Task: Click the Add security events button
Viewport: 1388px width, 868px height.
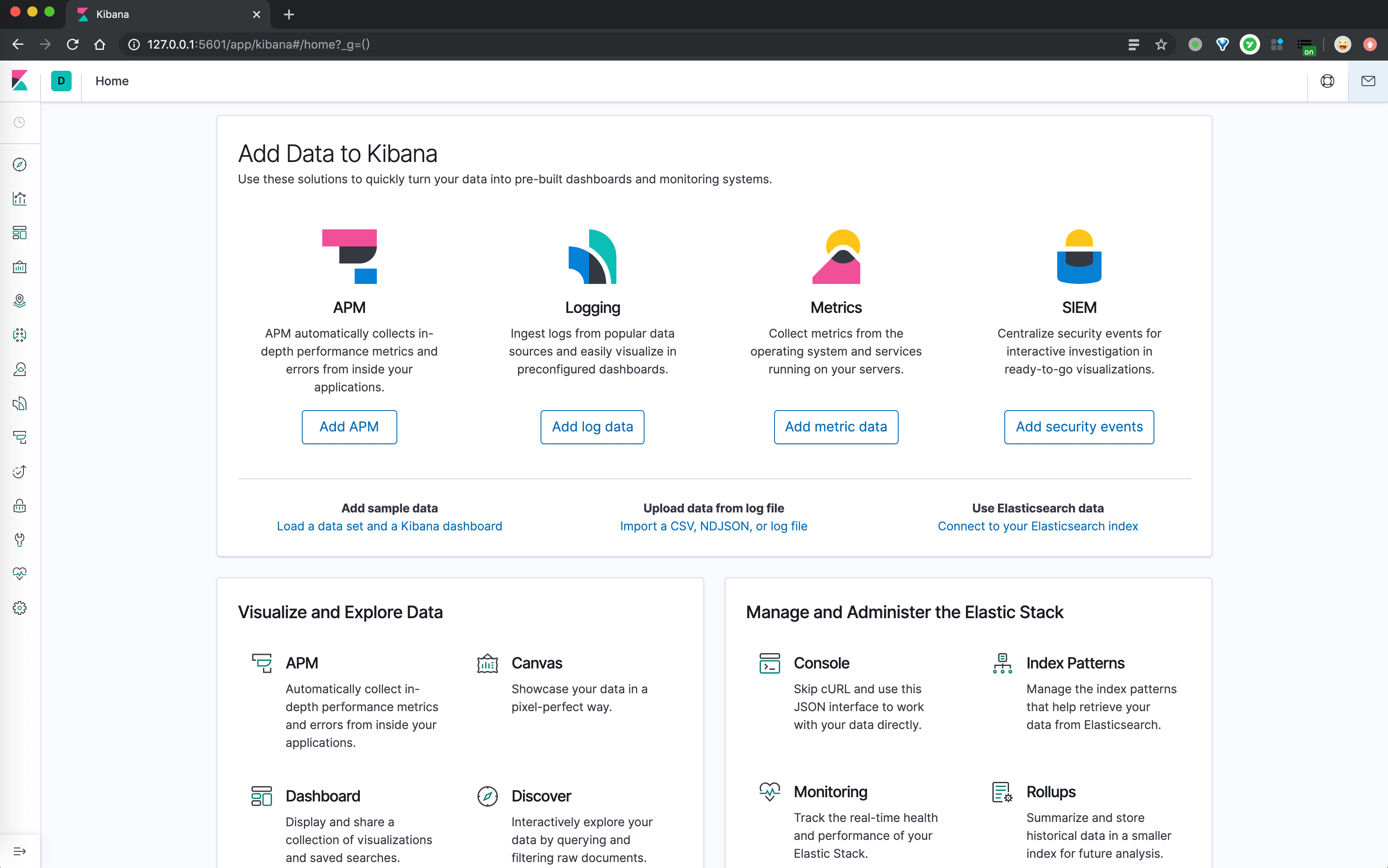Action: tap(1079, 426)
